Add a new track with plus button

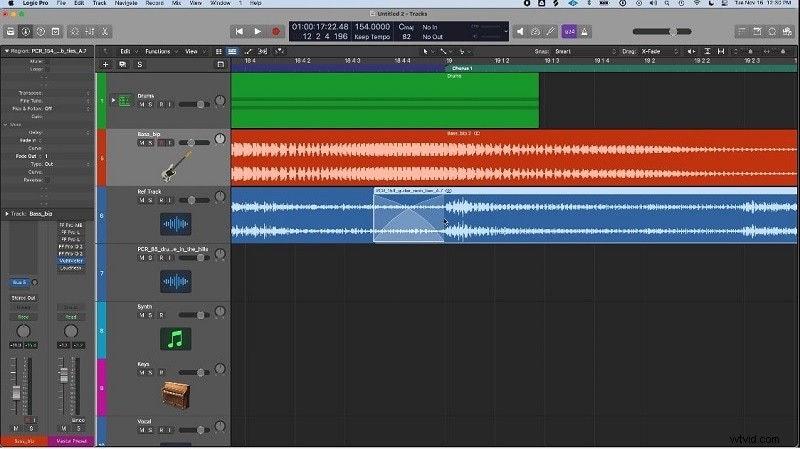106,65
